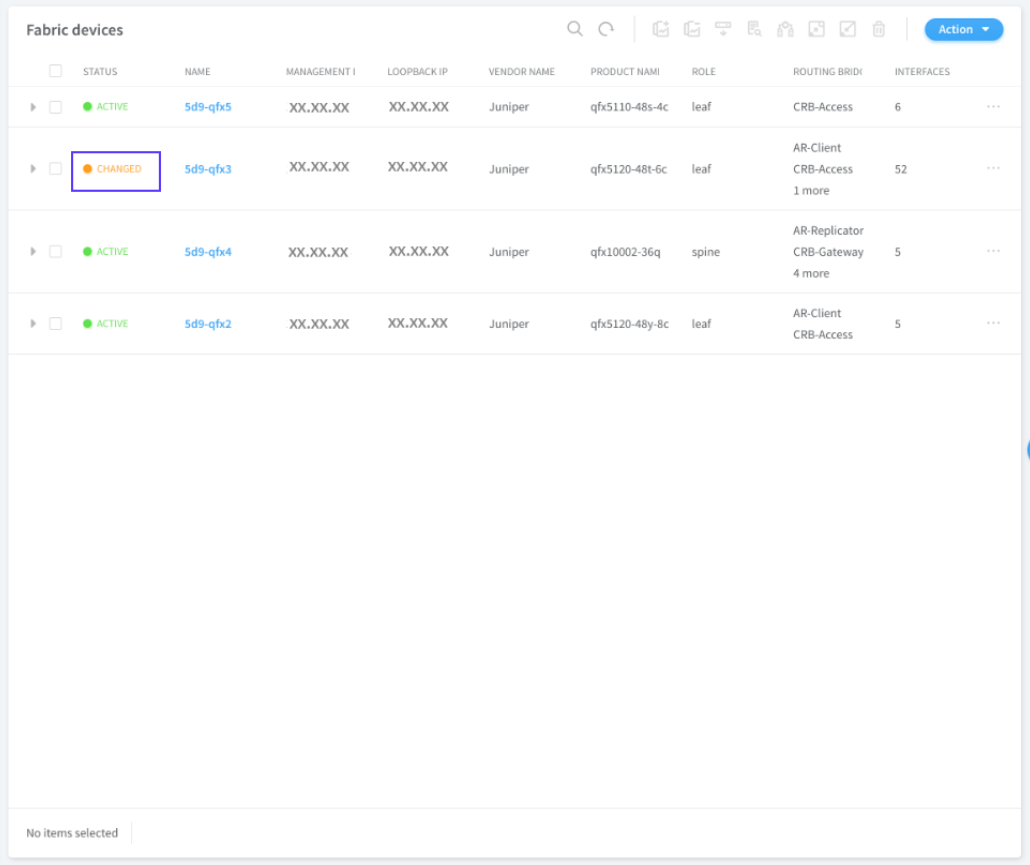Sort by the Status column header
1030x865 pixels.
[100, 72]
